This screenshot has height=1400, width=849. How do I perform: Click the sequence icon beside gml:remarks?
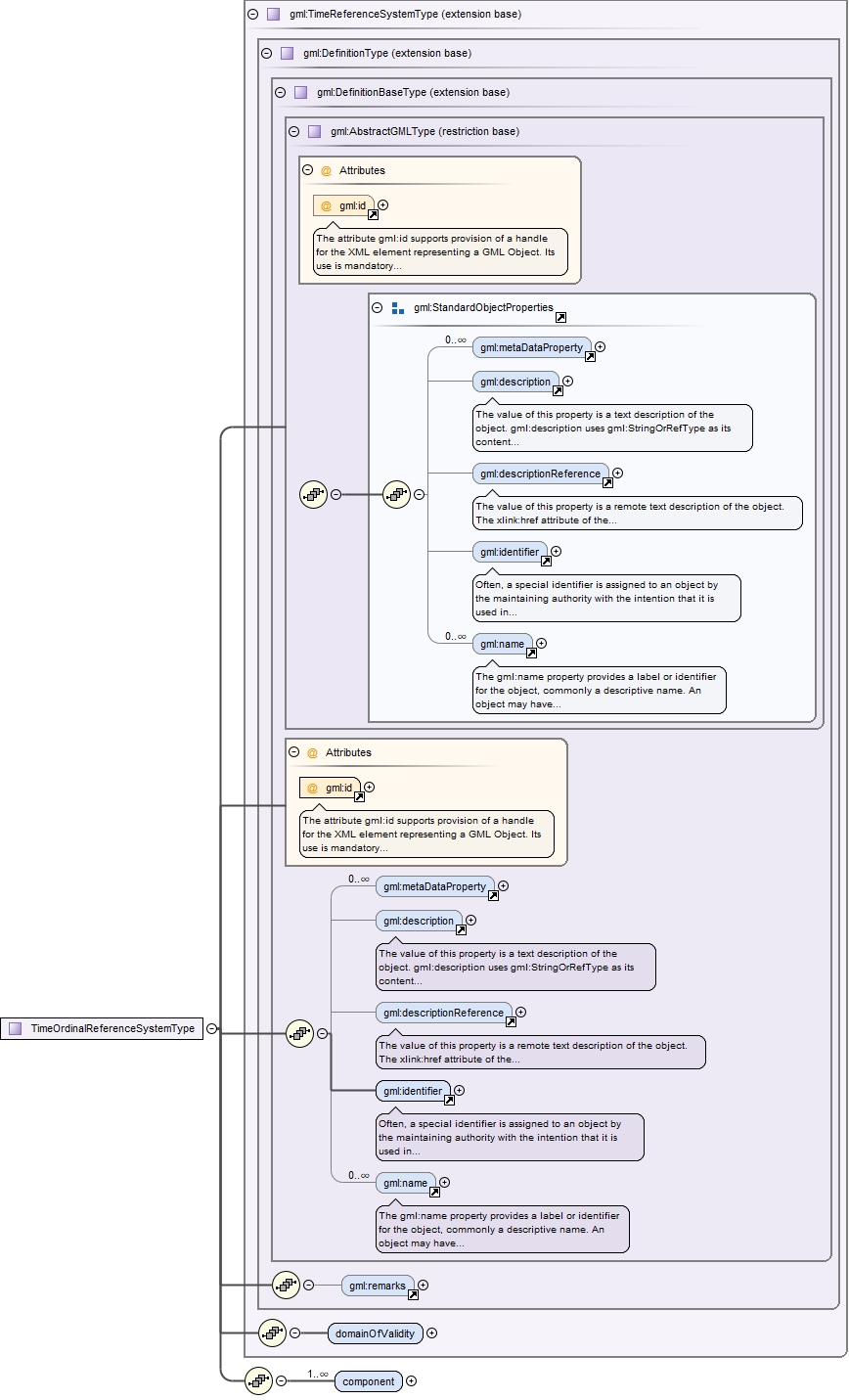286,1286
